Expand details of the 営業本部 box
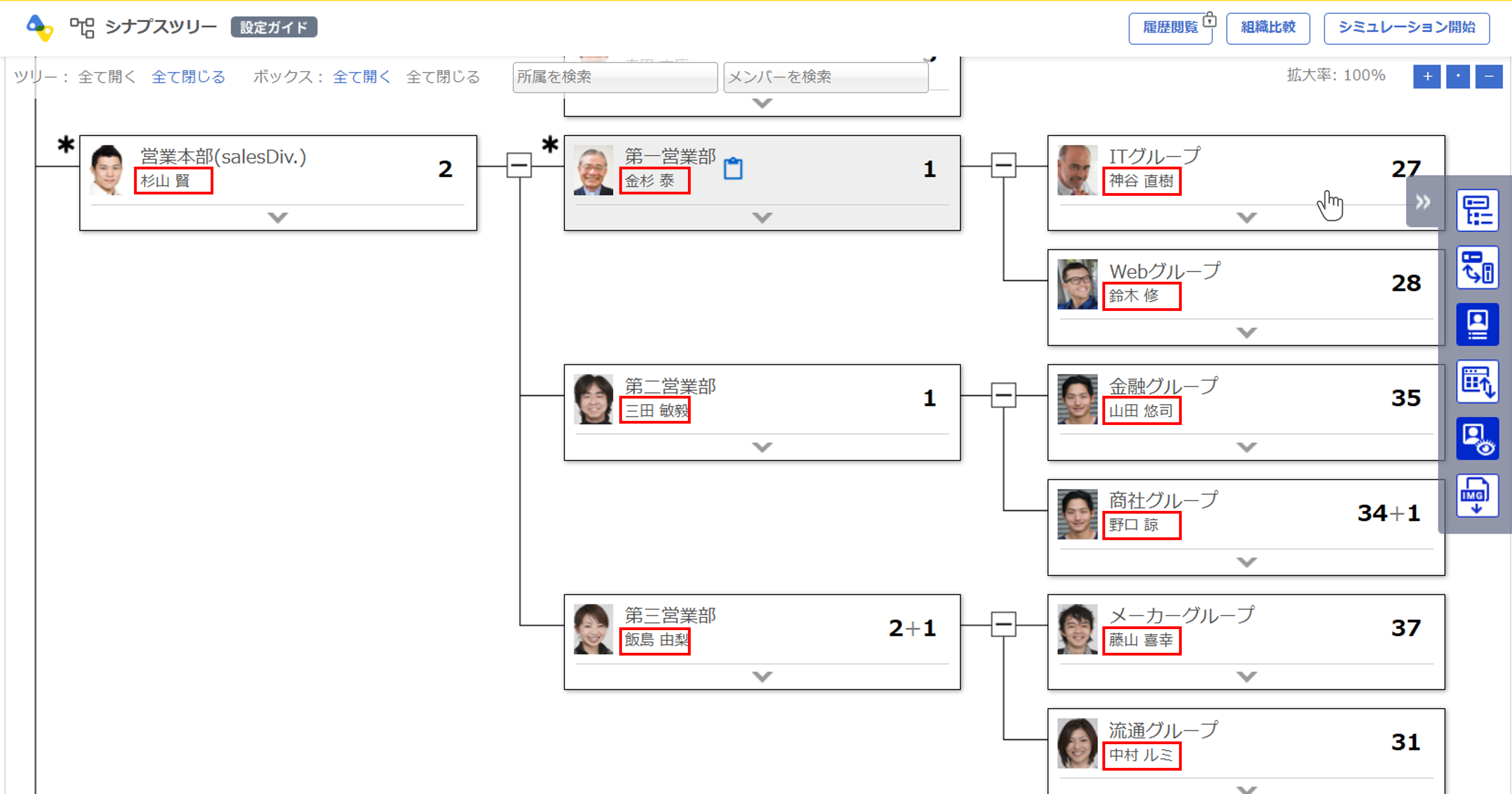The height and width of the screenshot is (794, 1512). (277, 218)
